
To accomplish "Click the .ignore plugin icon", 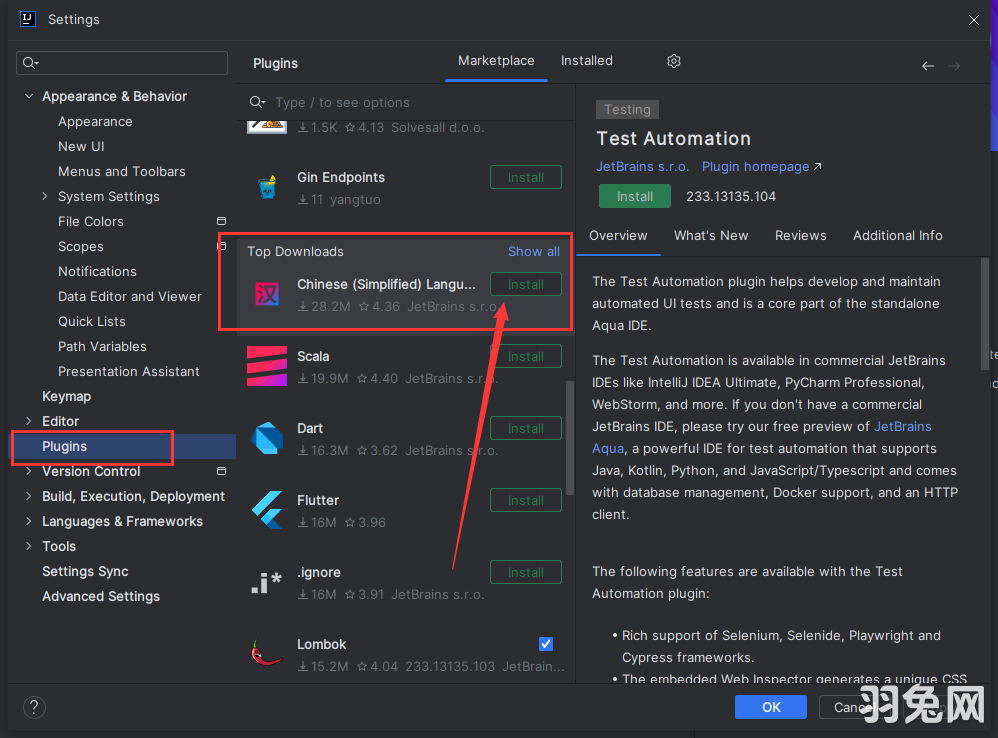I will [267, 582].
